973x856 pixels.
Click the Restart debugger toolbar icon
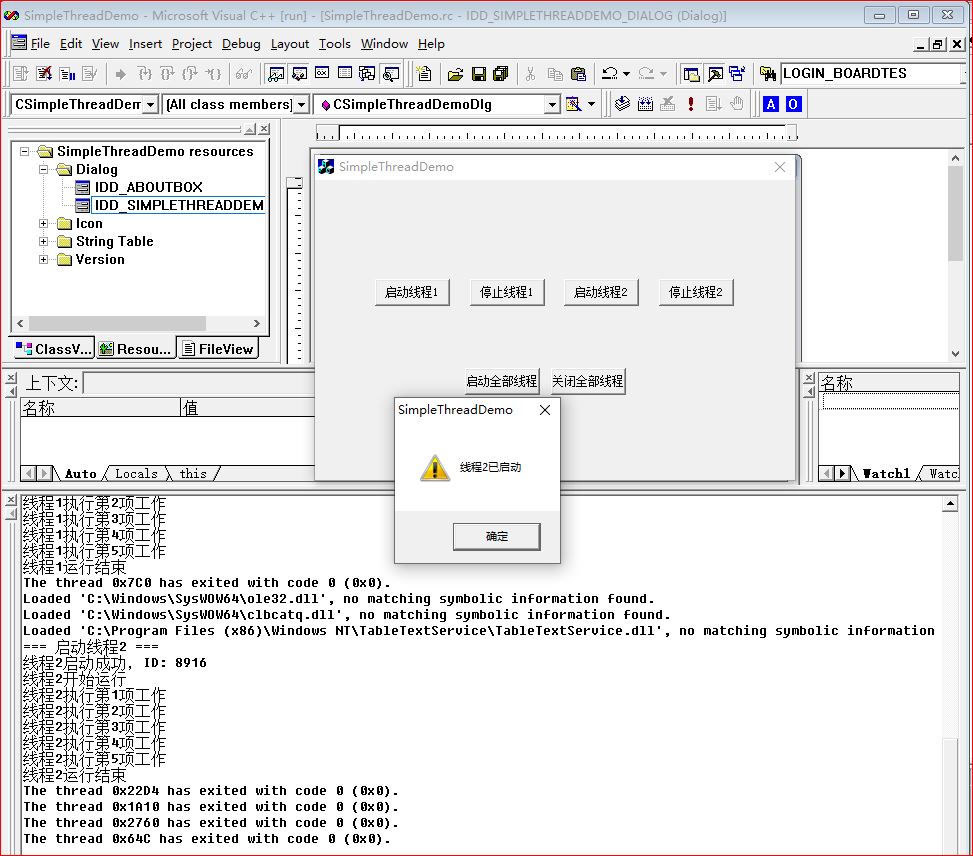(x=20, y=74)
